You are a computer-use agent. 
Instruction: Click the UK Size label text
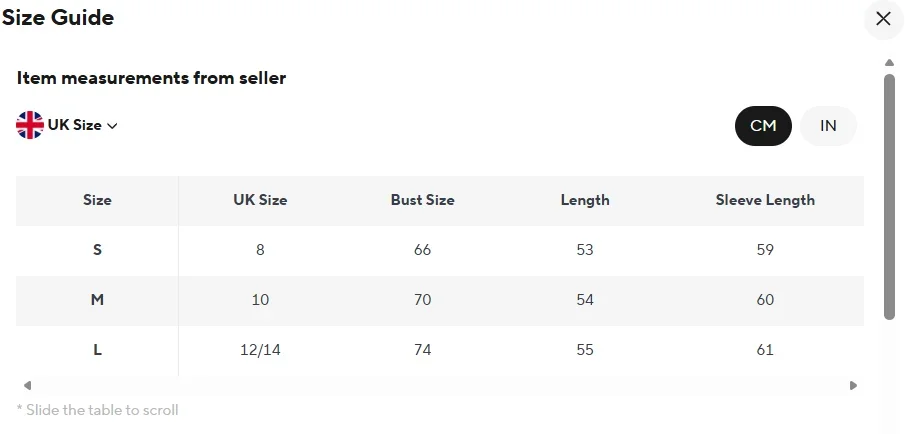(75, 126)
